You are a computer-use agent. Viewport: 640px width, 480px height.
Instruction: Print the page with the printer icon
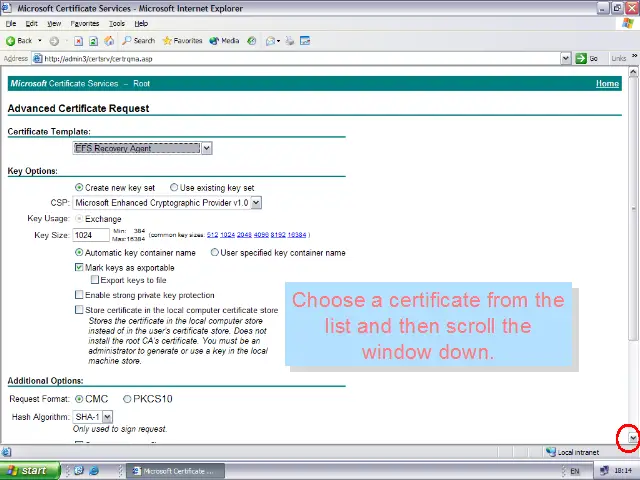(289, 41)
